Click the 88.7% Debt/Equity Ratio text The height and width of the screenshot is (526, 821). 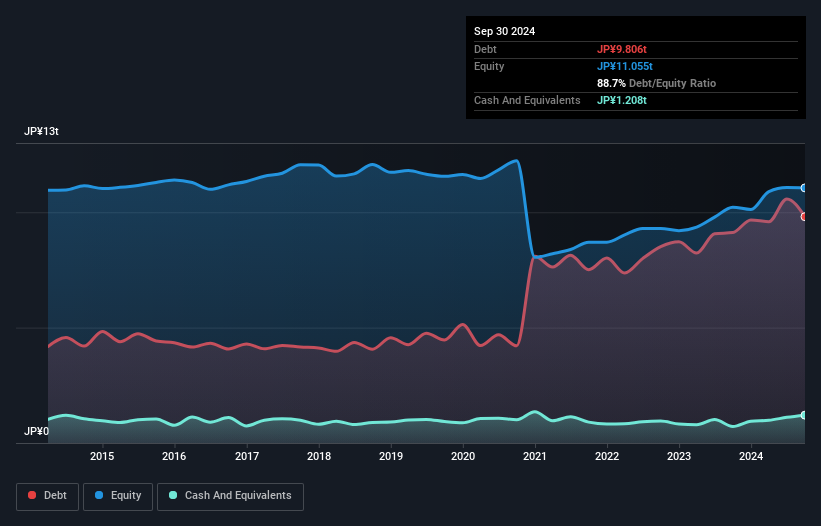click(x=656, y=83)
